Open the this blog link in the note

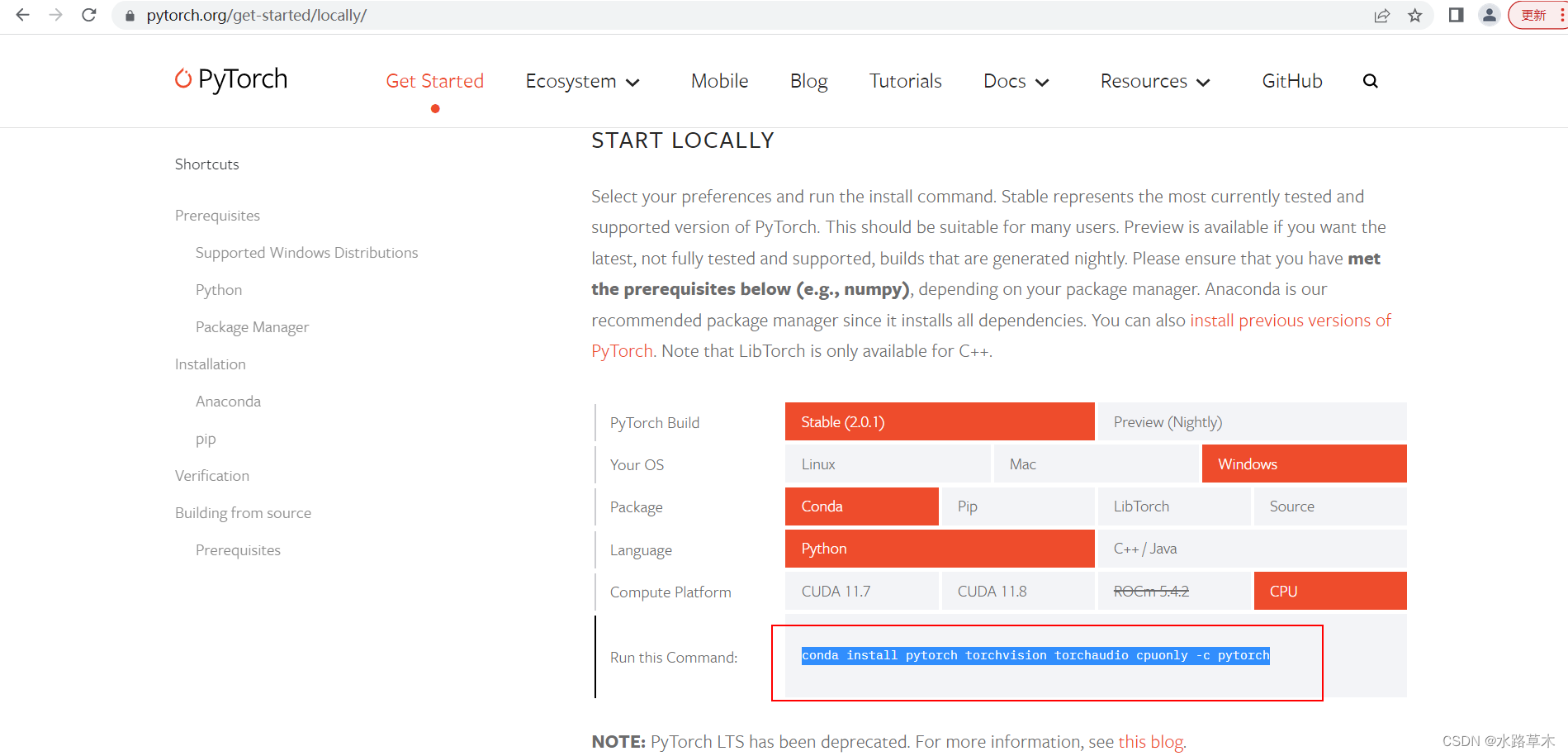[x=1150, y=742]
